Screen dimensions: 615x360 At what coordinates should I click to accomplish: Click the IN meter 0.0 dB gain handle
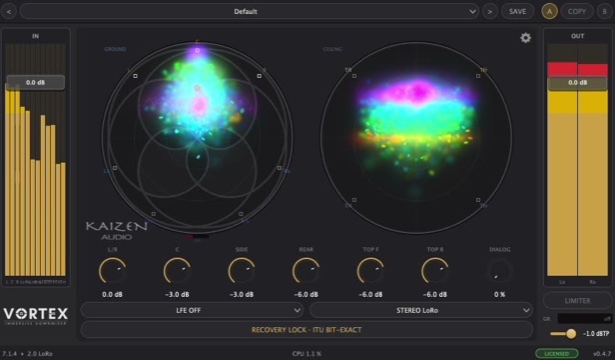[x=35, y=82]
